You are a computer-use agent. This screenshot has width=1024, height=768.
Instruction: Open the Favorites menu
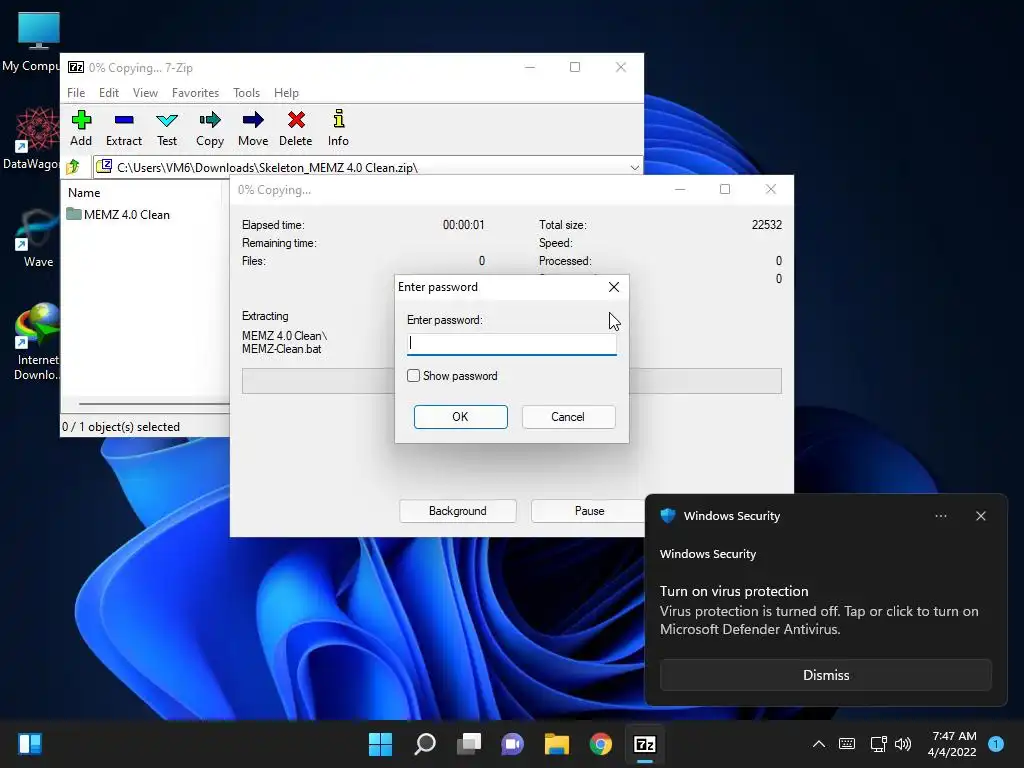click(x=195, y=93)
